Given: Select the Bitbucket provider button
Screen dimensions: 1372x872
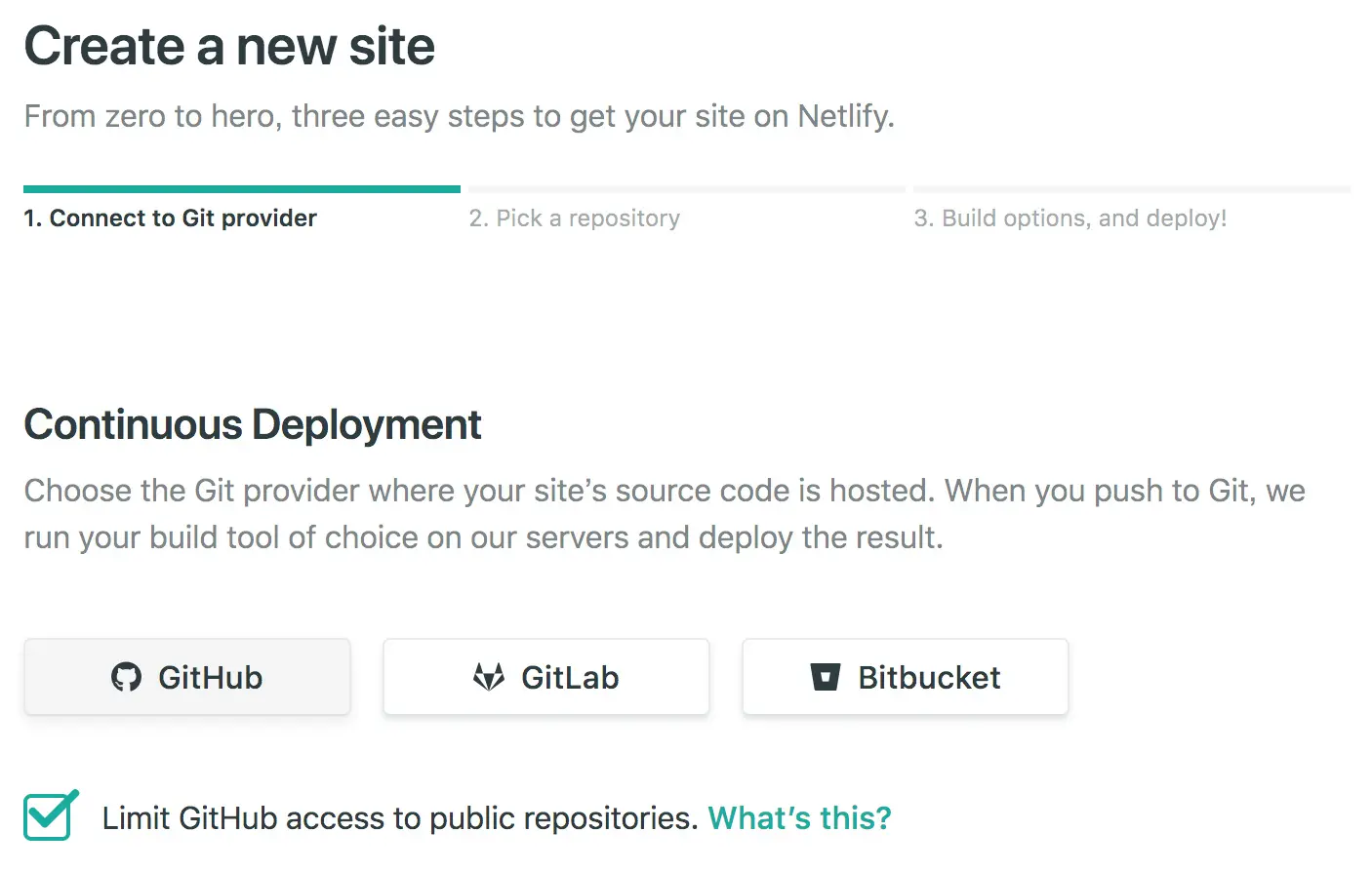Looking at the screenshot, I should click(906, 677).
